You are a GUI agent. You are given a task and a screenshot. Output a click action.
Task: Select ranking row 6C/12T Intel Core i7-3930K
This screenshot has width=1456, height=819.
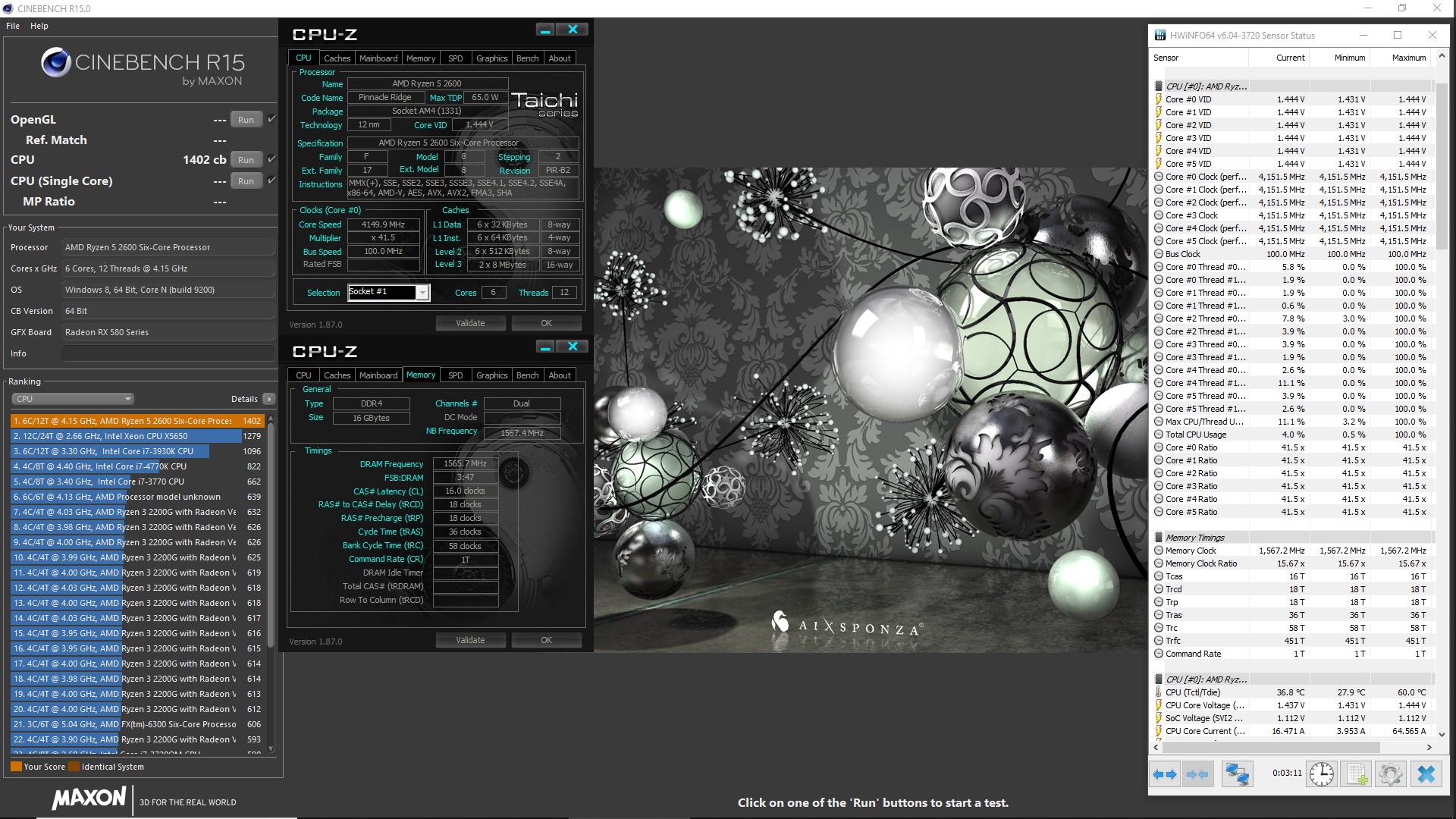click(x=137, y=451)
